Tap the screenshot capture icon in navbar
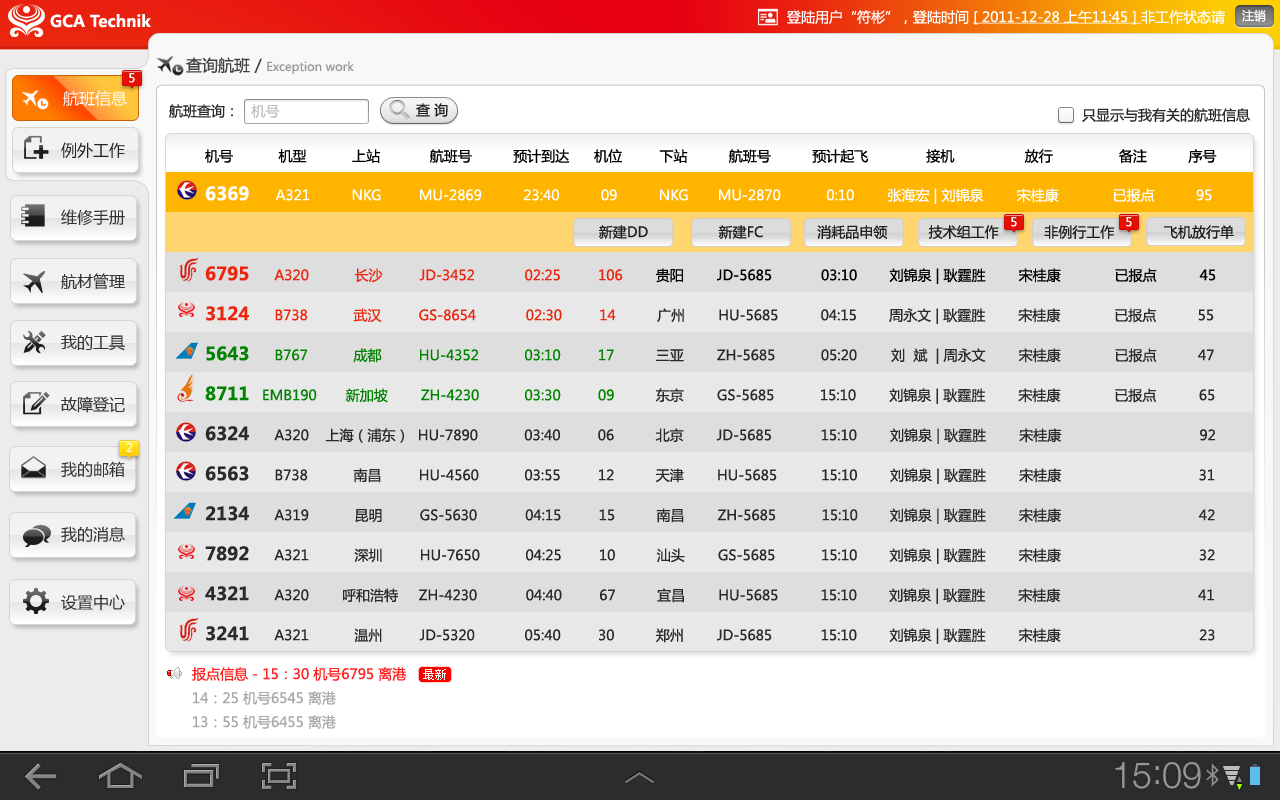The image size is (1280, 800). point(279,775)
